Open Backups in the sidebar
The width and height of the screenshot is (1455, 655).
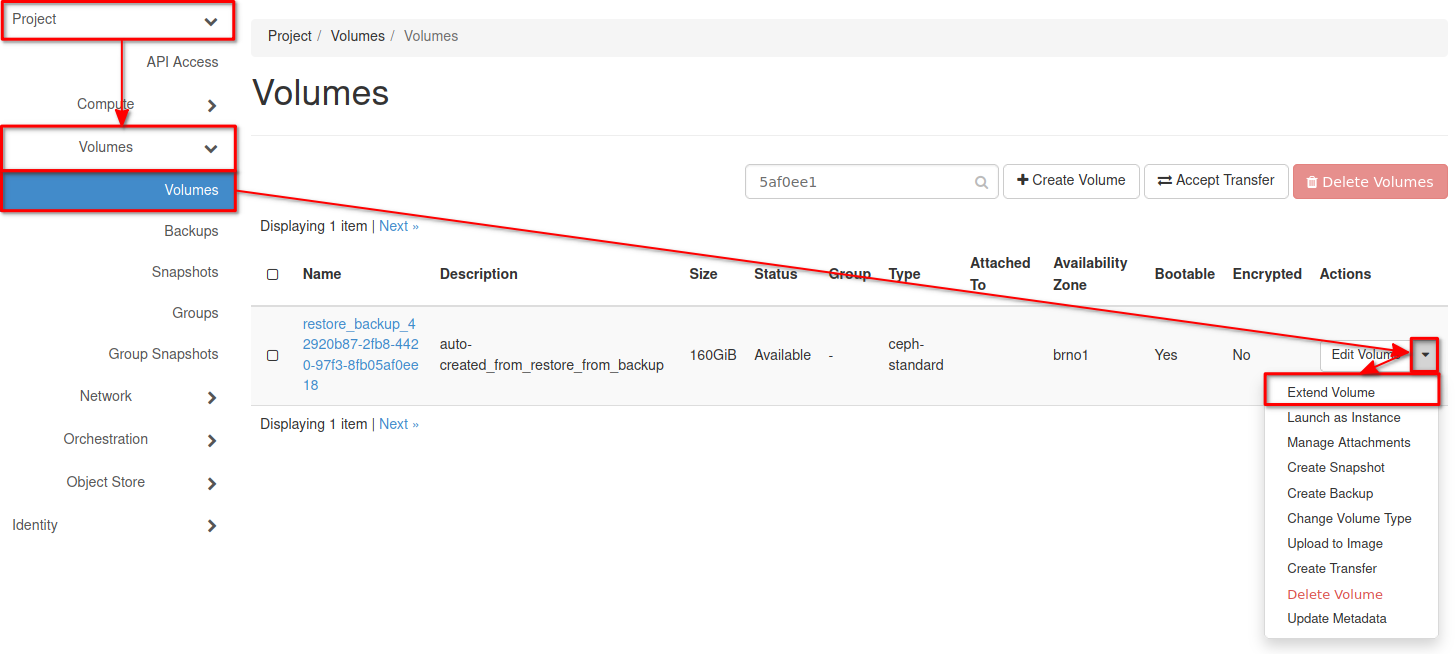[191, 231]
